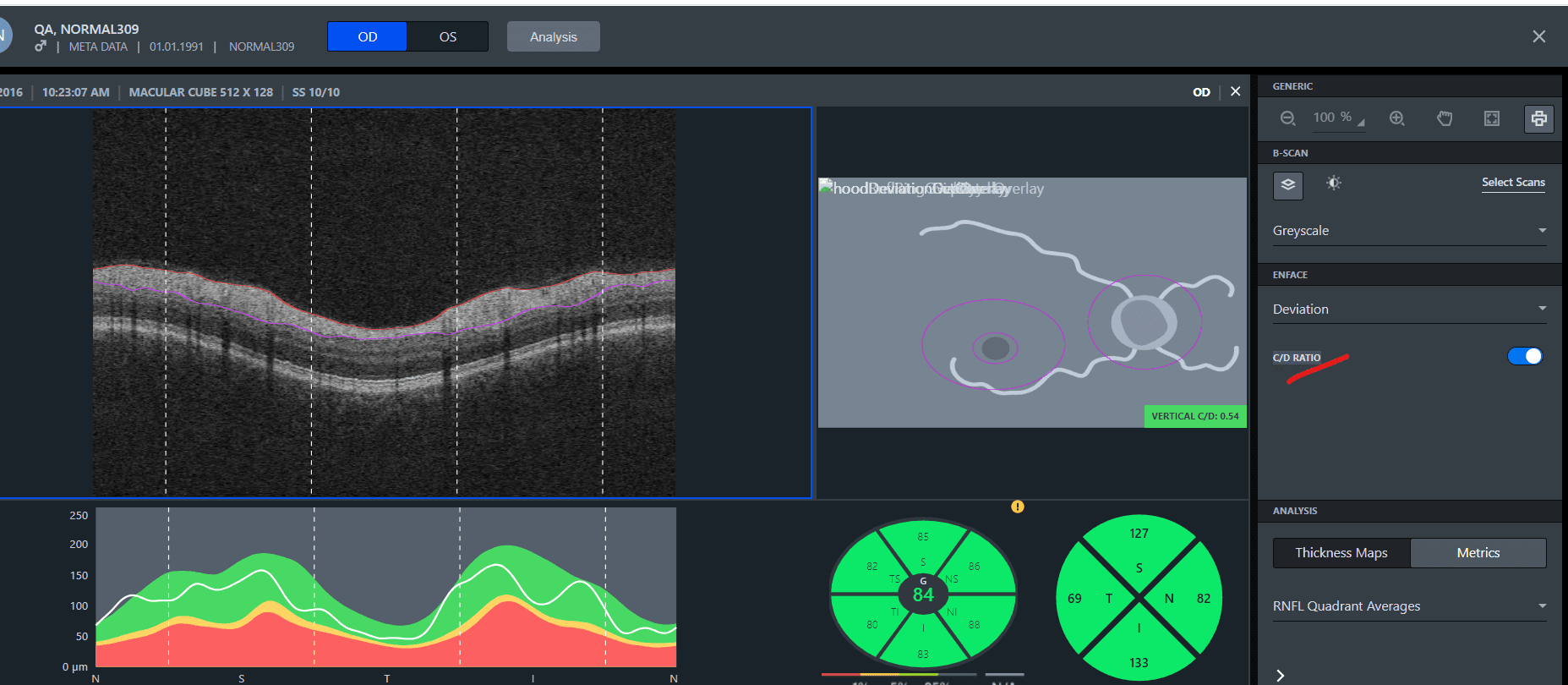Toggle the B-scan layers icon
The height and width of the screenshot is (685, 1568).
click(x=1288, y=184)
